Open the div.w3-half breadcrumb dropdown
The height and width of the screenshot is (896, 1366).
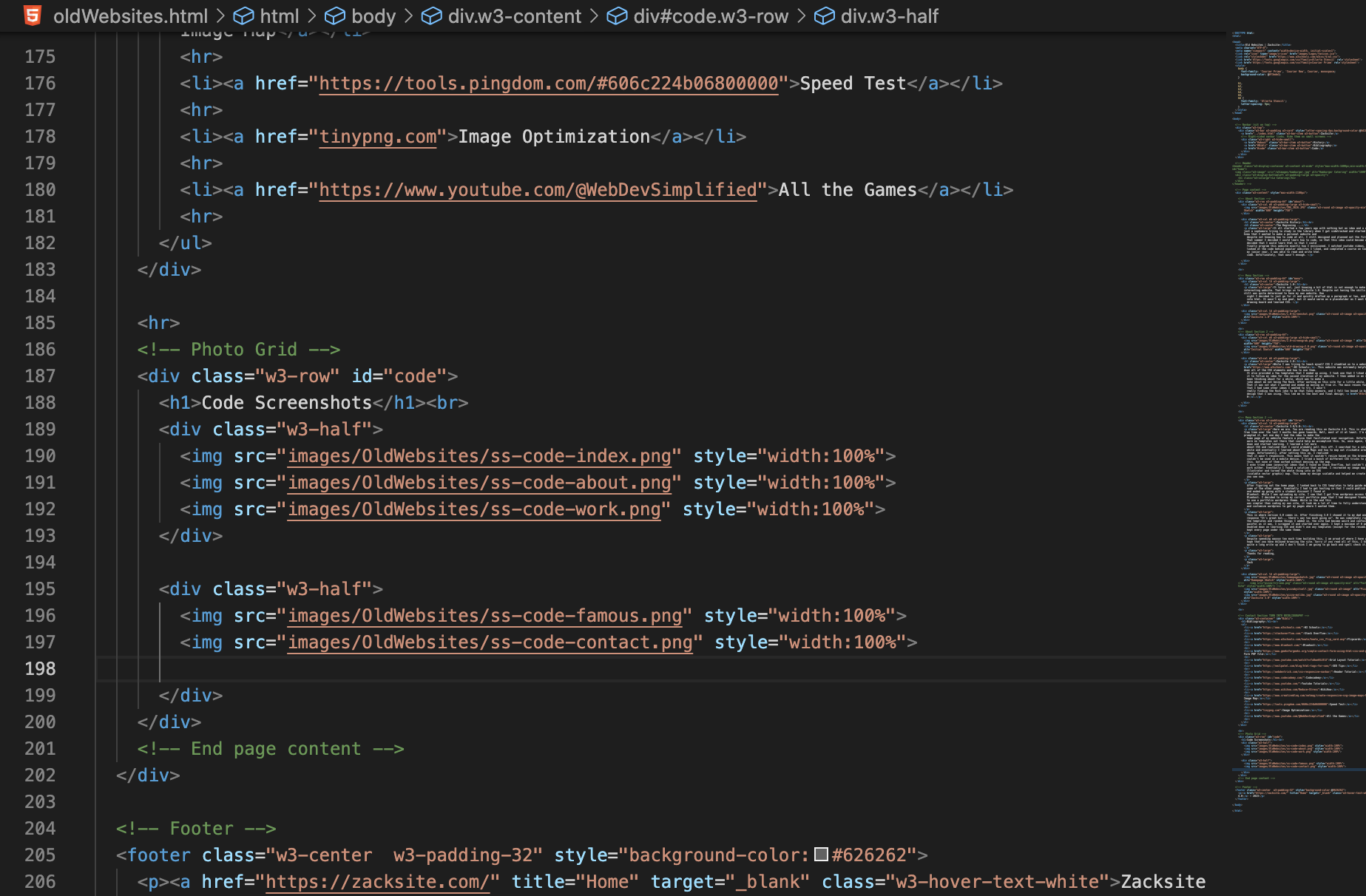(x=889, y=16)
